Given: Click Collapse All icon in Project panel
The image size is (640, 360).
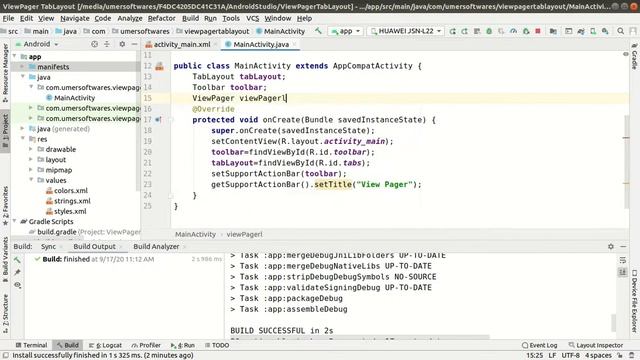Looking at the screenshot, I should click(107, 44).
